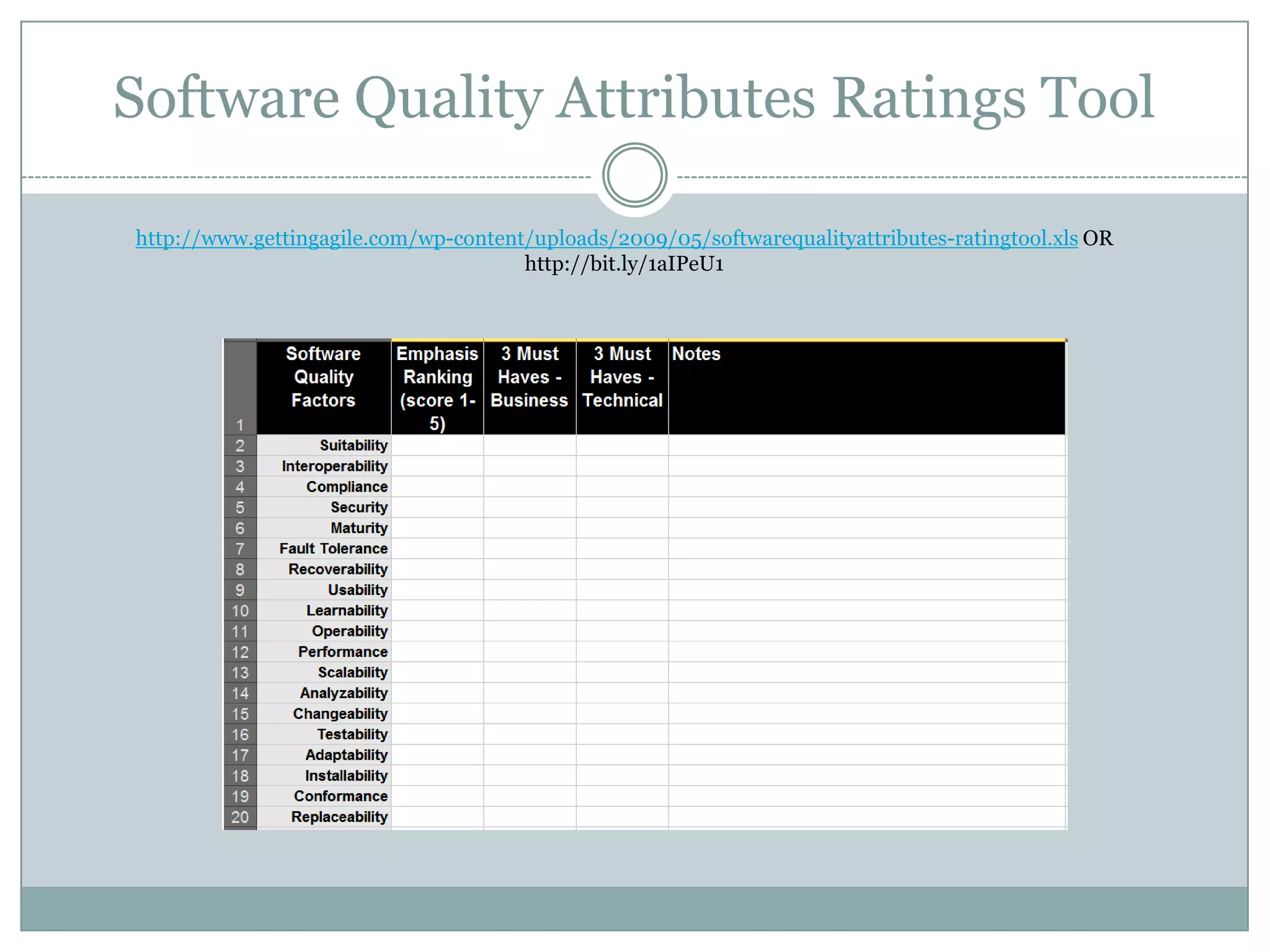Select spreadsheet row number 14
The width and height of the screenshot is (1270, 952).
pos(240,694)
